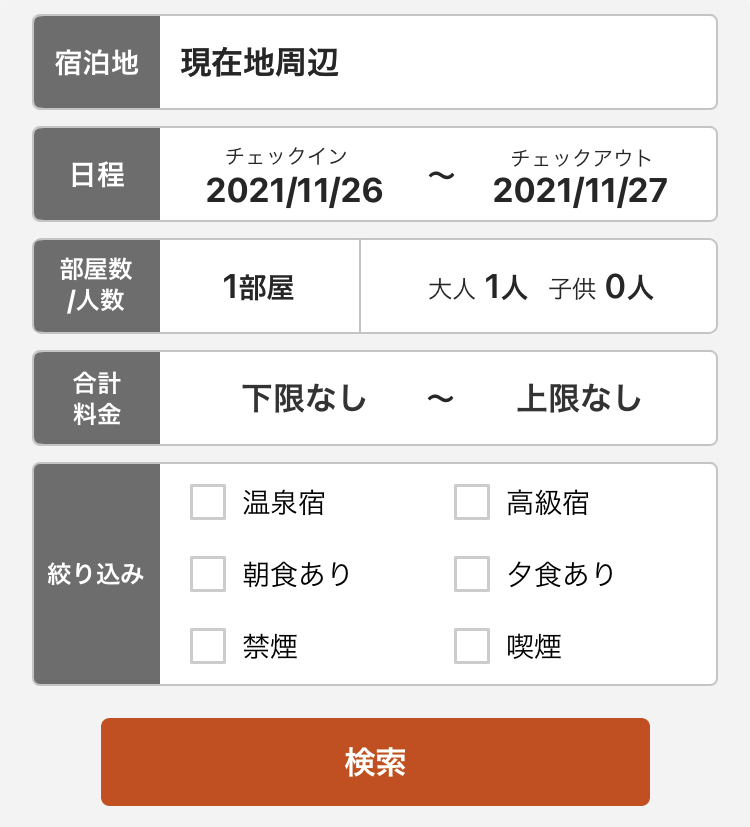Select the 禁煙 checkbox
The height and width of the screenshot is (827, 750).
[208, 646]
